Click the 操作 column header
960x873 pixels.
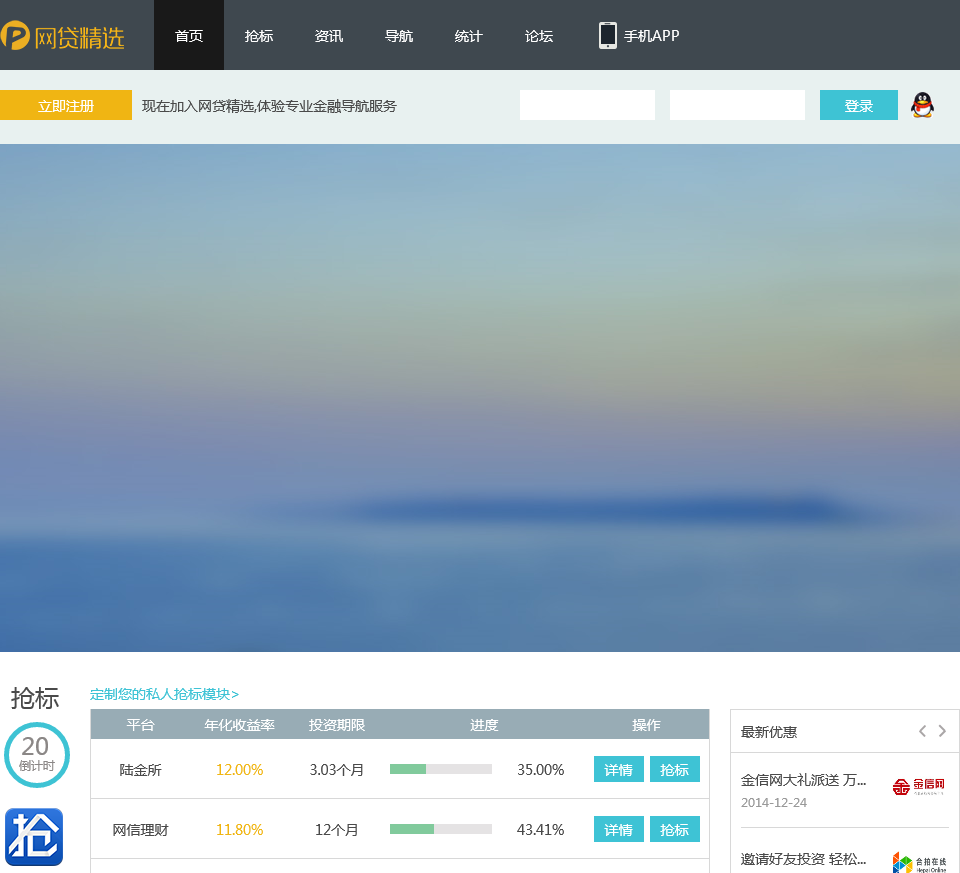pyautogui.click(x=647, y=725)
